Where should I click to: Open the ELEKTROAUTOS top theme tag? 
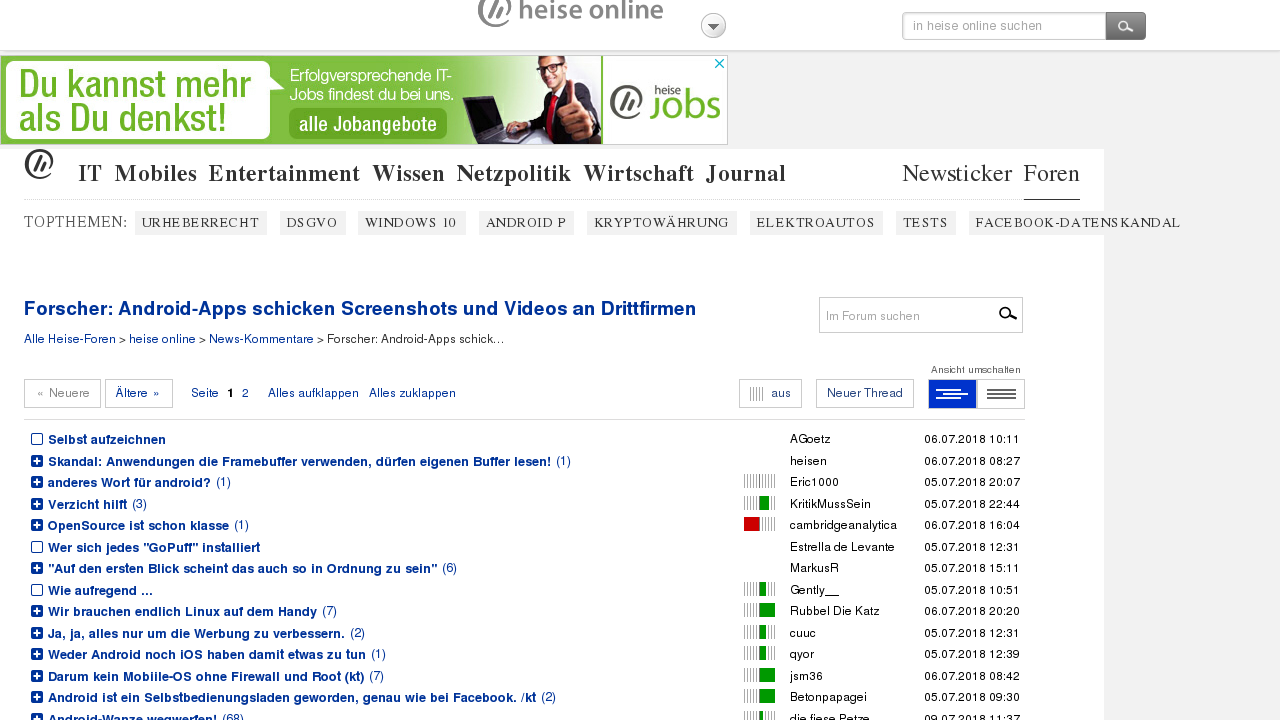click(816, 223)
